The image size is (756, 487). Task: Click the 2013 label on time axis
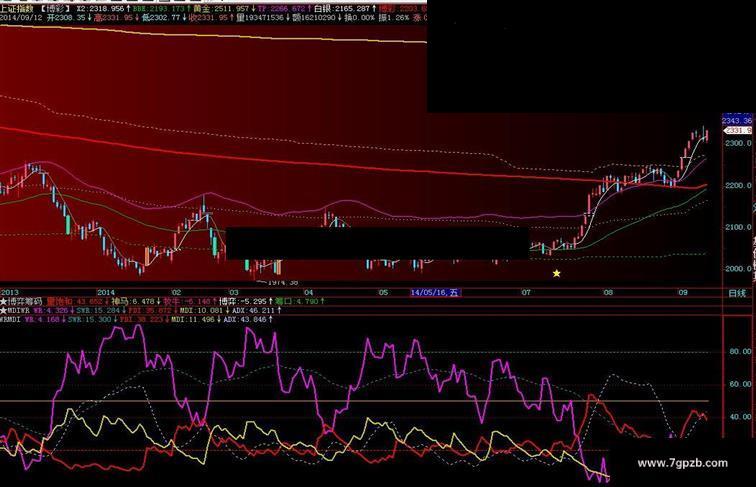point(10,292)
